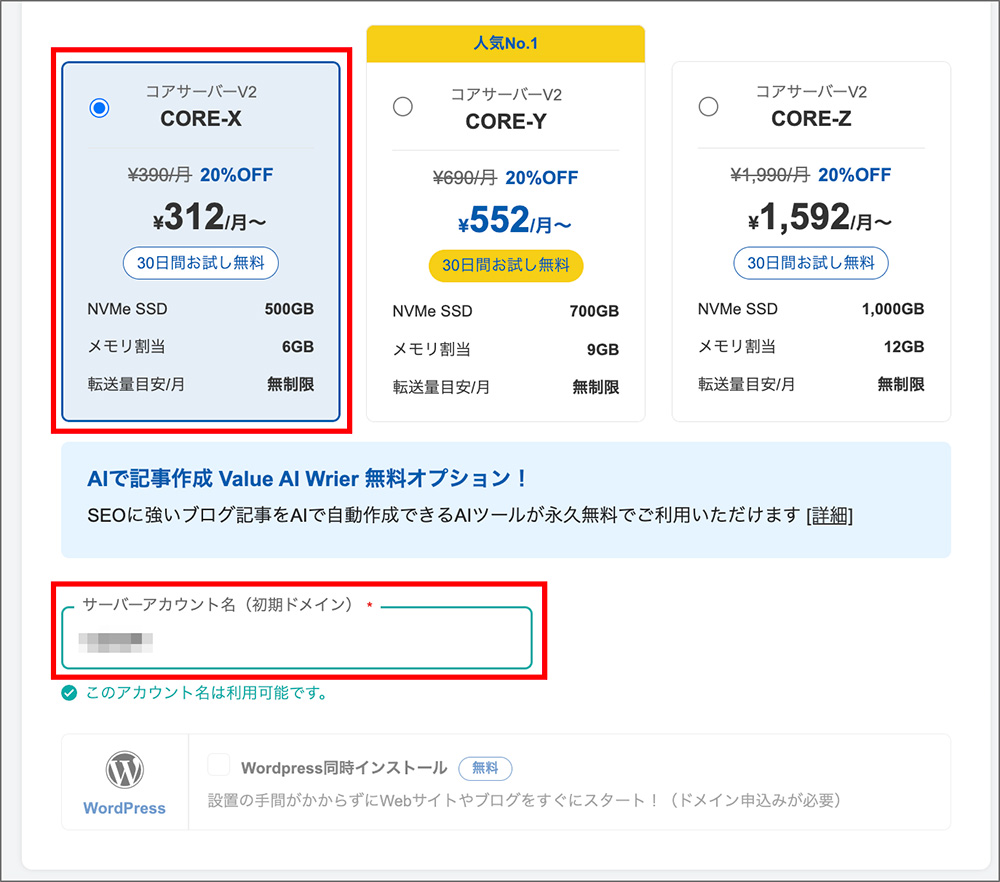The width and height of the screenshot is (1000, 882).
Task: Click the 人気No.1 banner above CORE-Y
Action: (x=506, y=43)
